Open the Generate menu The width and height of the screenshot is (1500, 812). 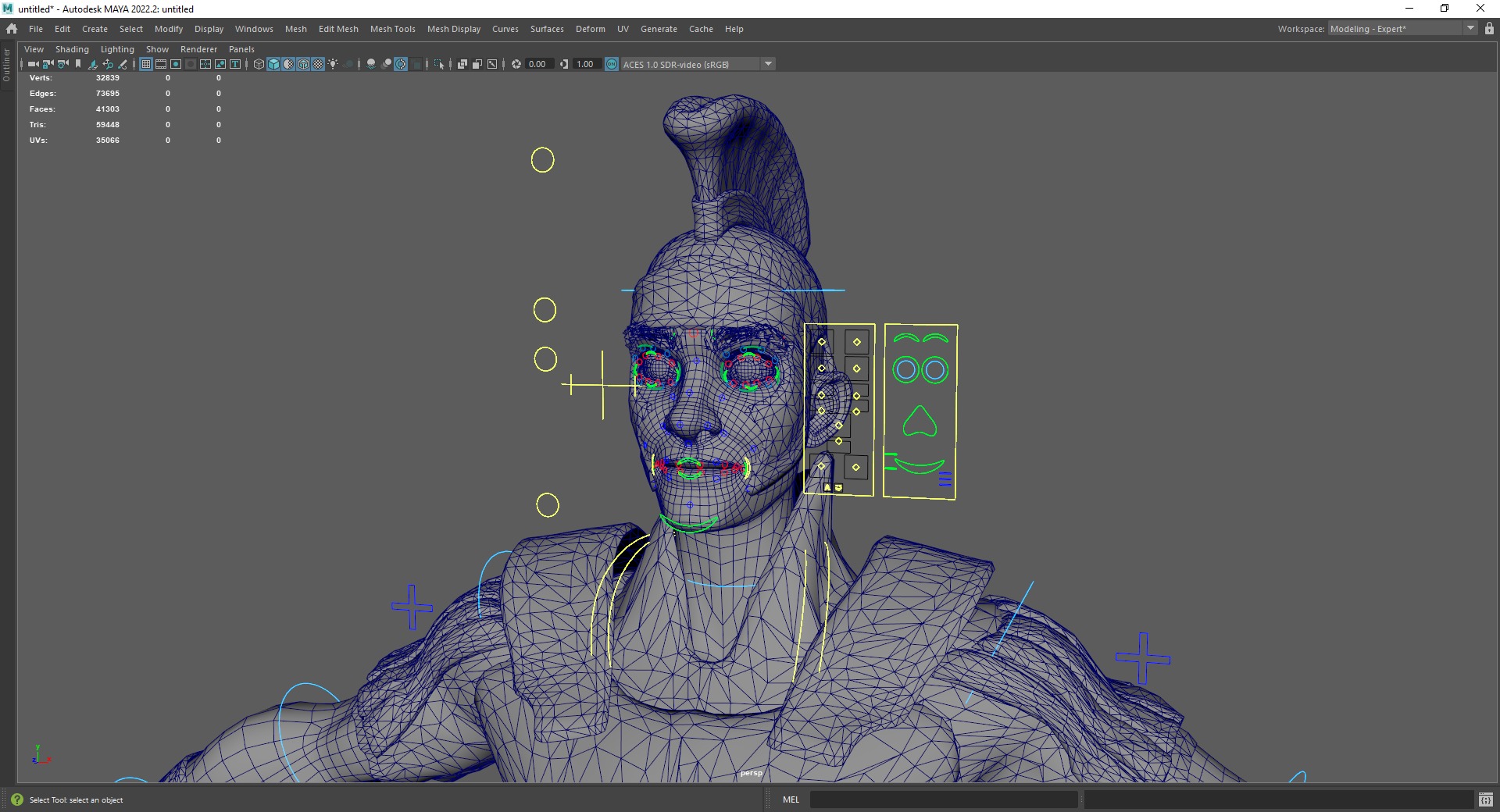(x=659, y=29)
